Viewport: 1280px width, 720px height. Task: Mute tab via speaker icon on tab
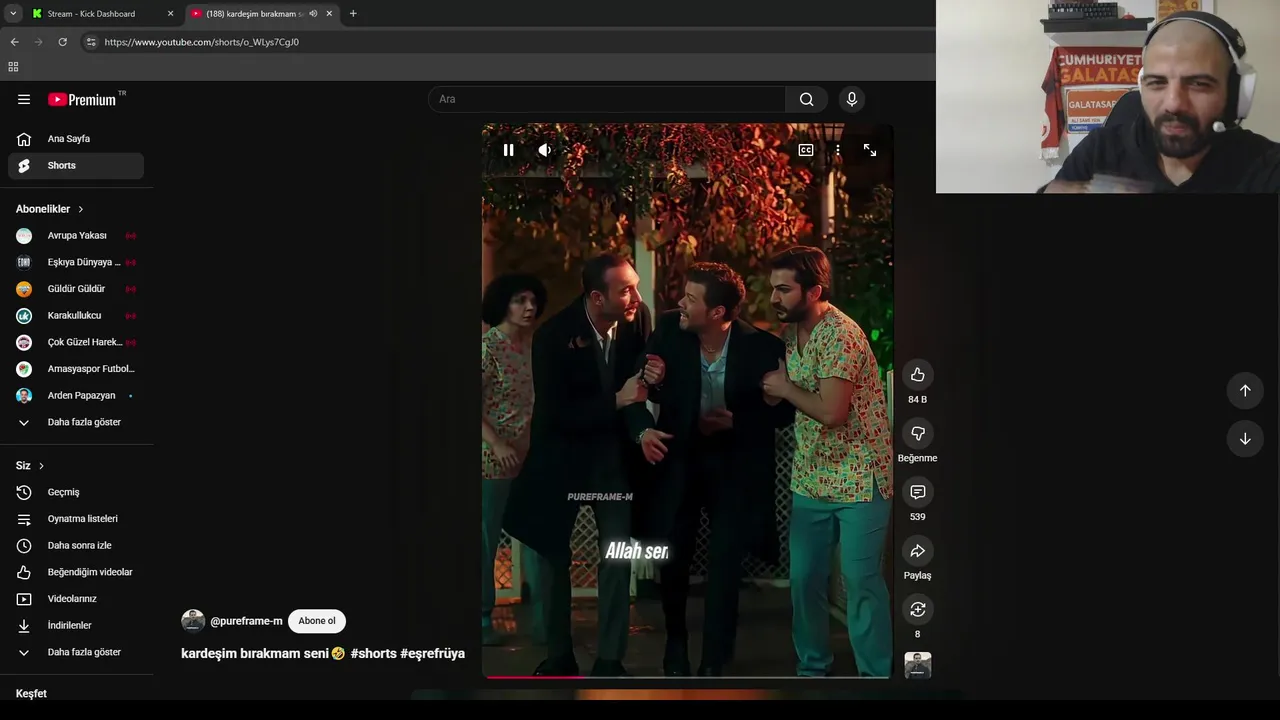coord(313,14)
